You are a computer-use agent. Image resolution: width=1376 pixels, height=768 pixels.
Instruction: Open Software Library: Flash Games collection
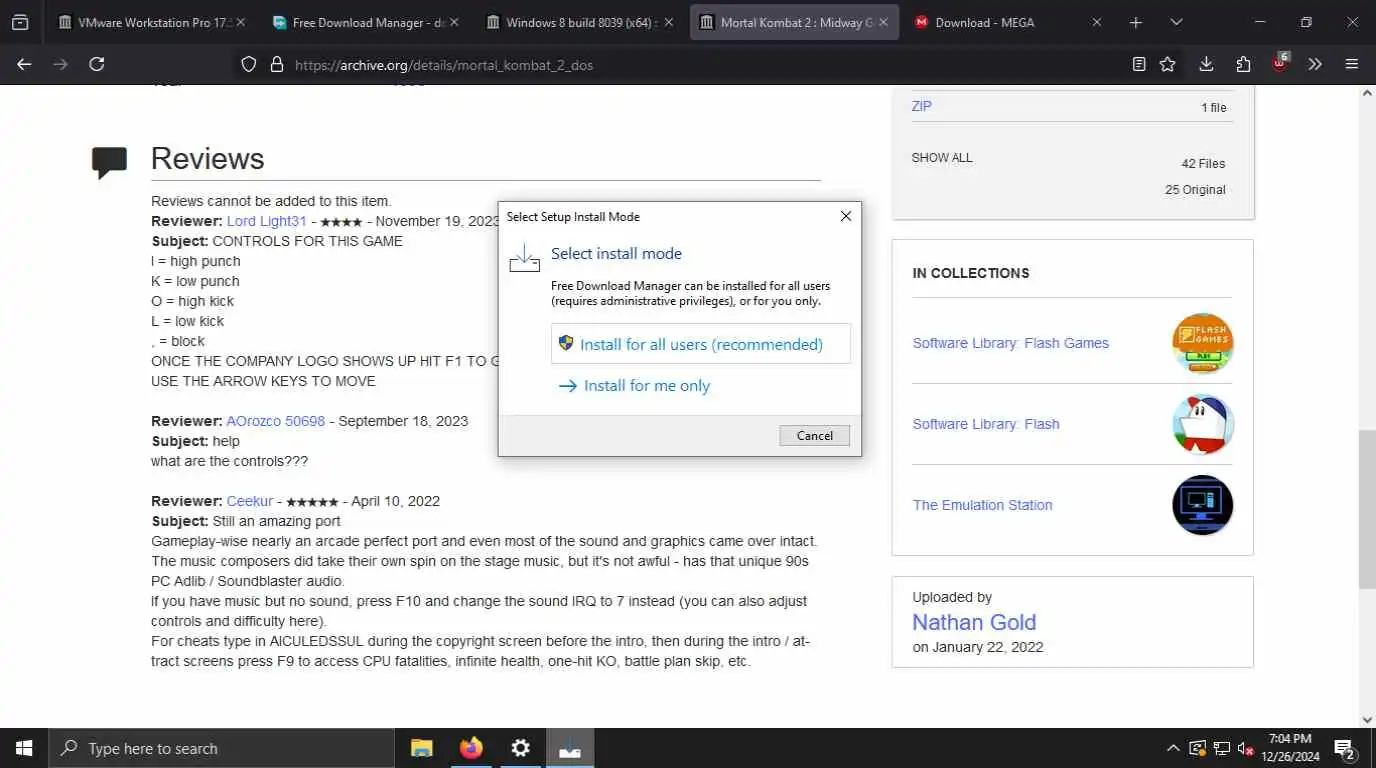(x=1010, y=343)
